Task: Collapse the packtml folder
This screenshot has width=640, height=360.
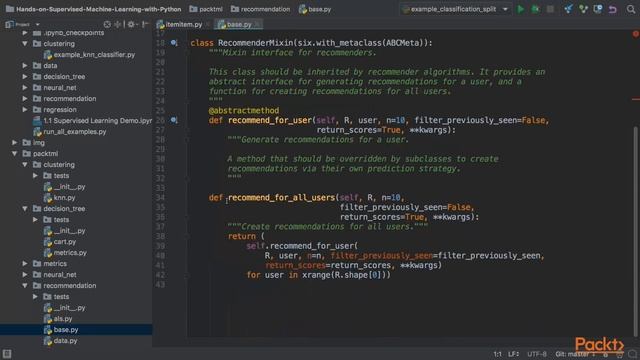Action: tap(14, 154)
